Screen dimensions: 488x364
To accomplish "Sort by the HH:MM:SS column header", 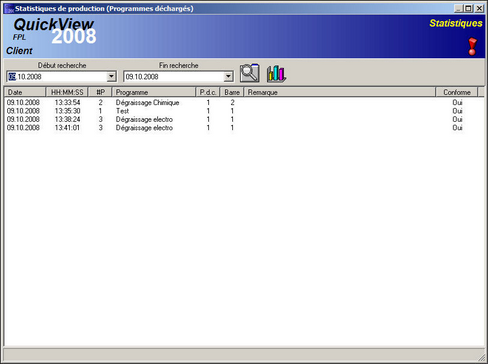I will click(67, 92).
